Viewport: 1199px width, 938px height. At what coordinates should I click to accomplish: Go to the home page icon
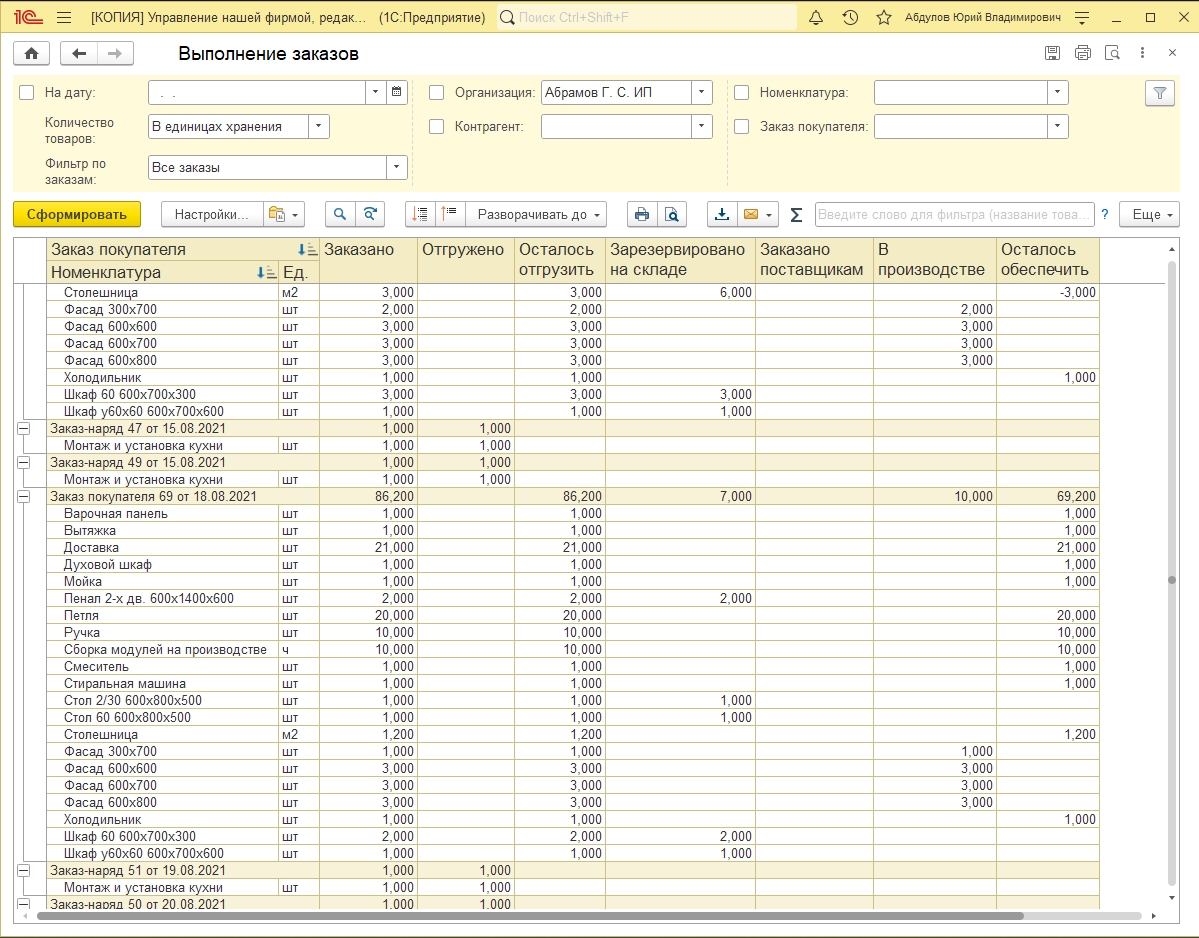point(31,54)
